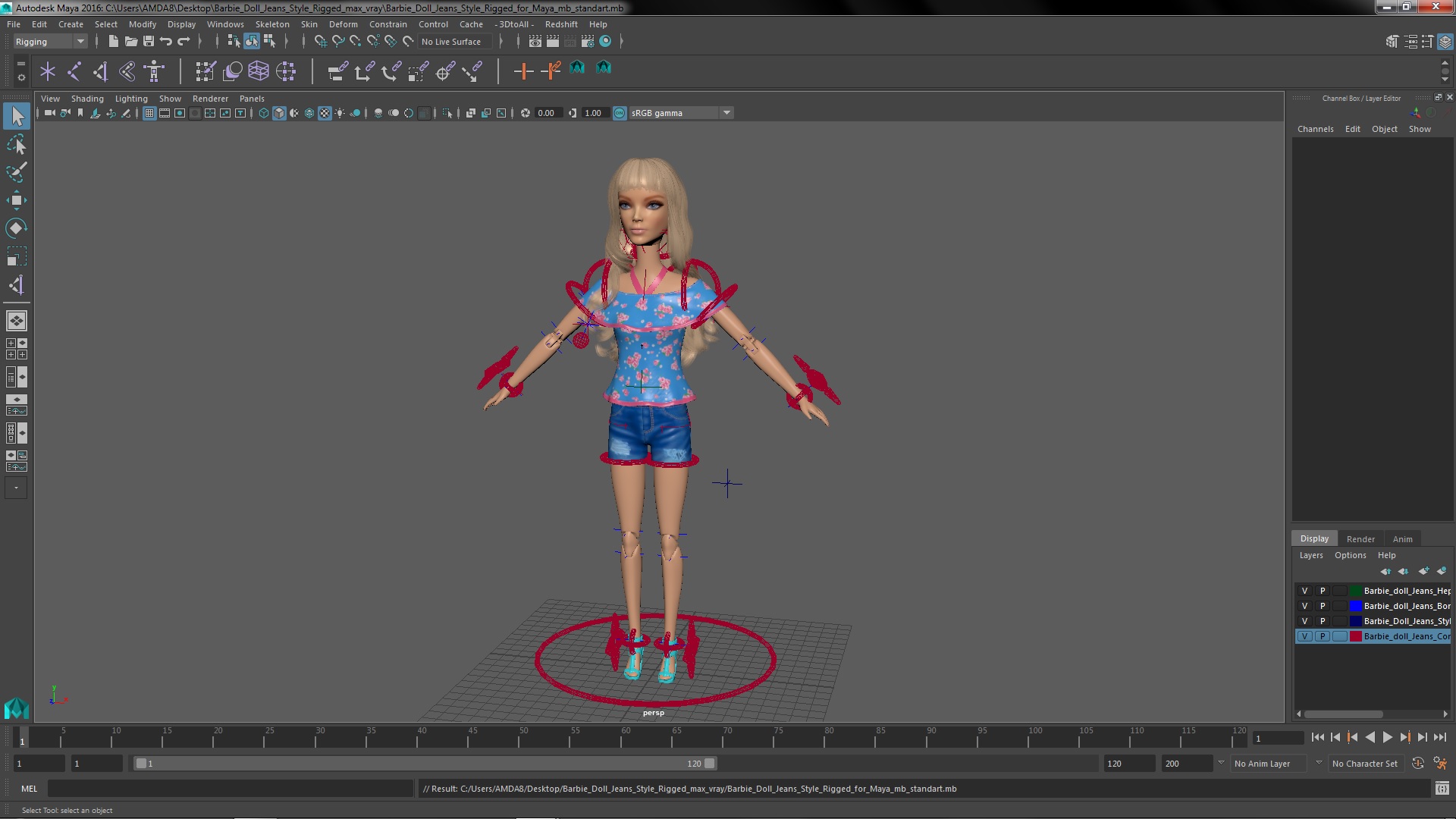Open the Rigging menu set dropdown

point(50,42)
